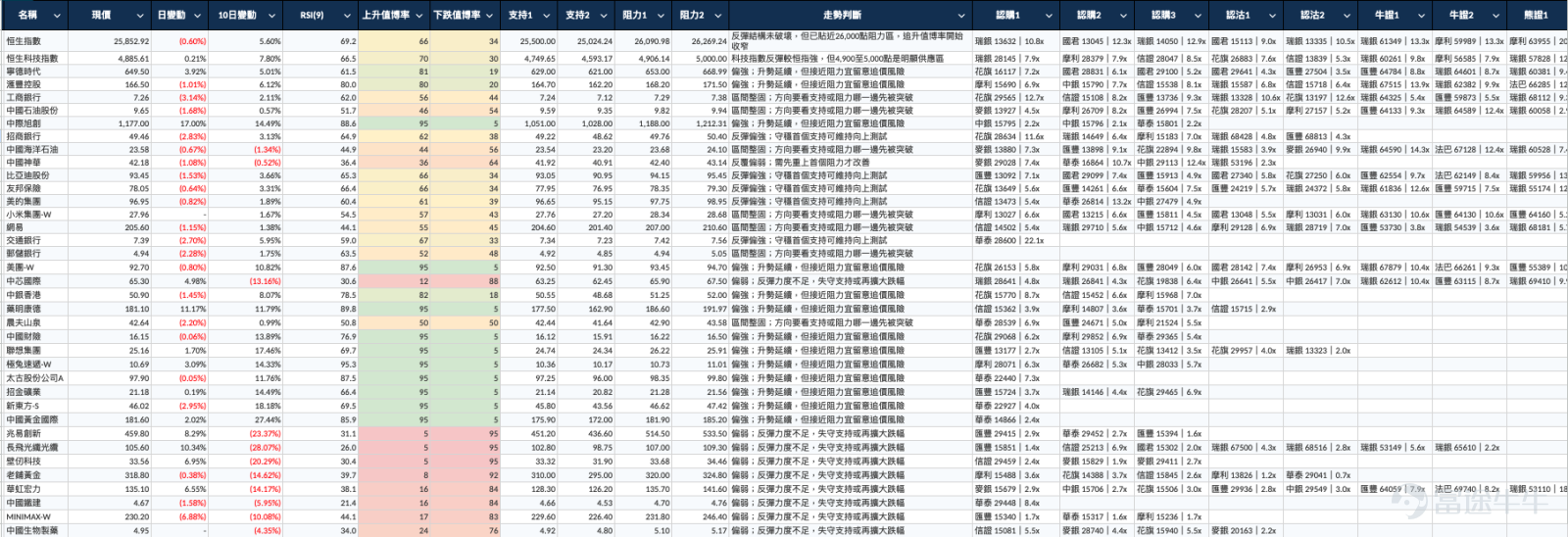The width and height of the screenshot is (1568, 537).
Task: Click the (23.37%) ten-day change cell
Action: coord(246,433)
